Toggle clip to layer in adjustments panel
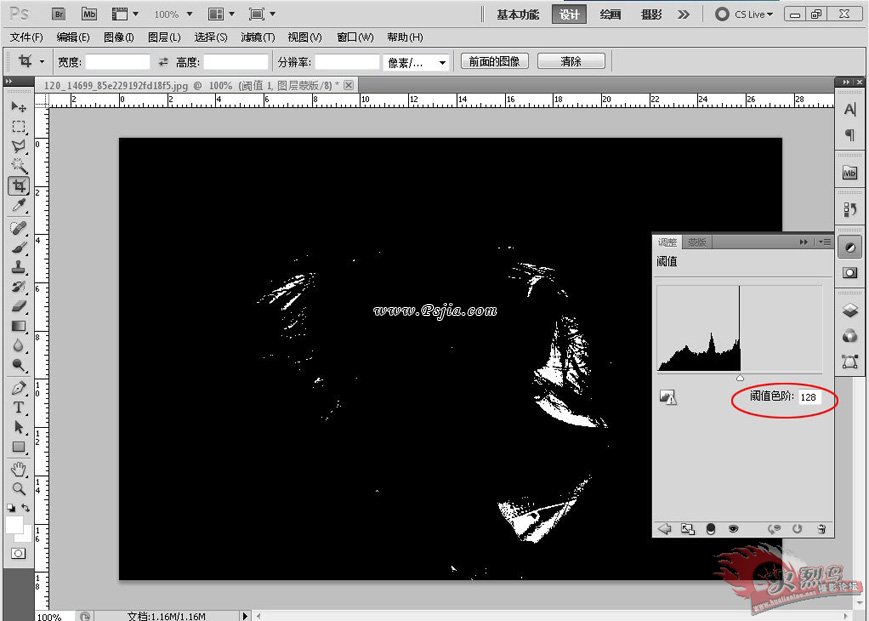The width and height of the screenshot is (869, 621). [710, 529]
